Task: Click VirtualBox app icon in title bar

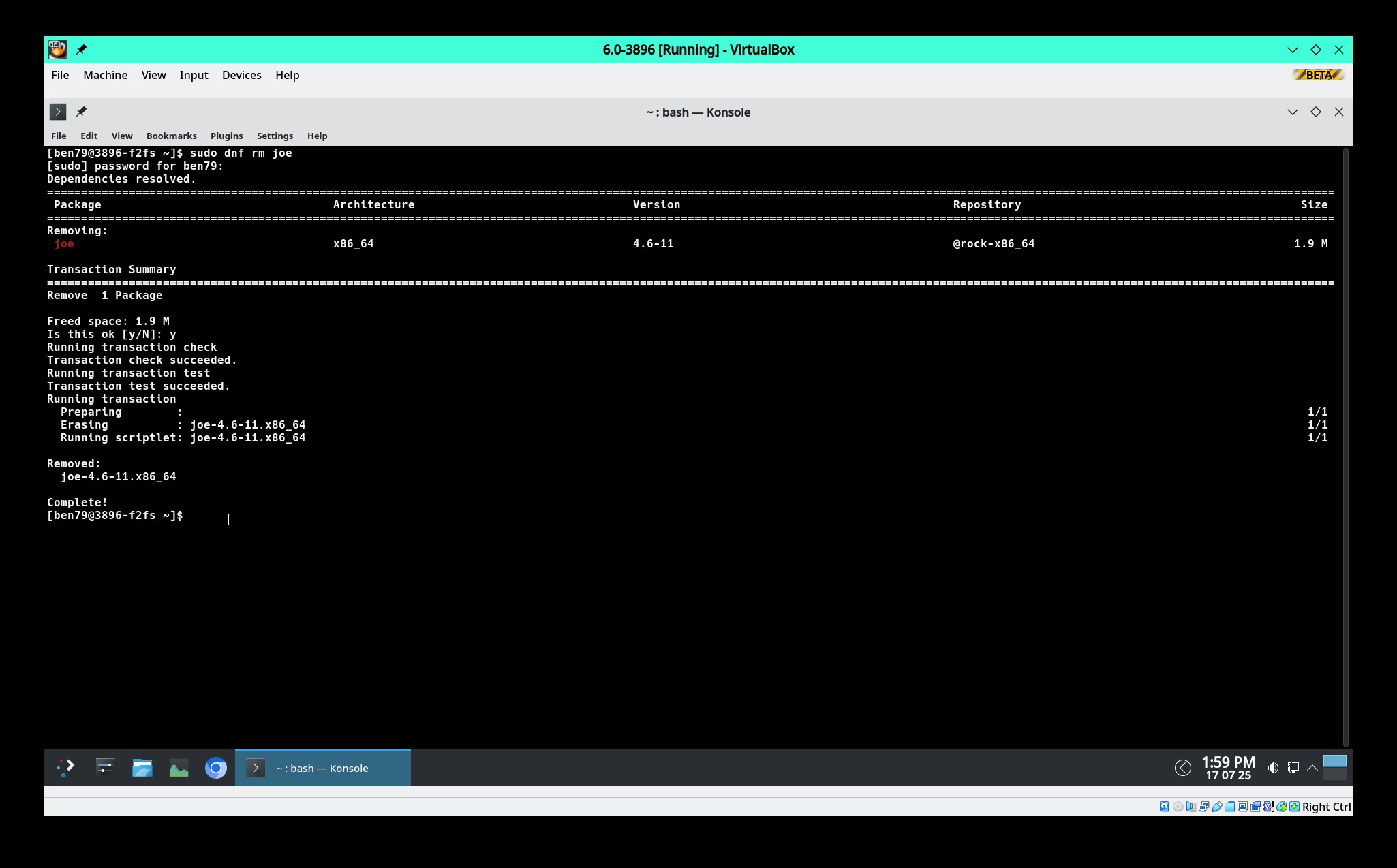Action: click(58, 49)
